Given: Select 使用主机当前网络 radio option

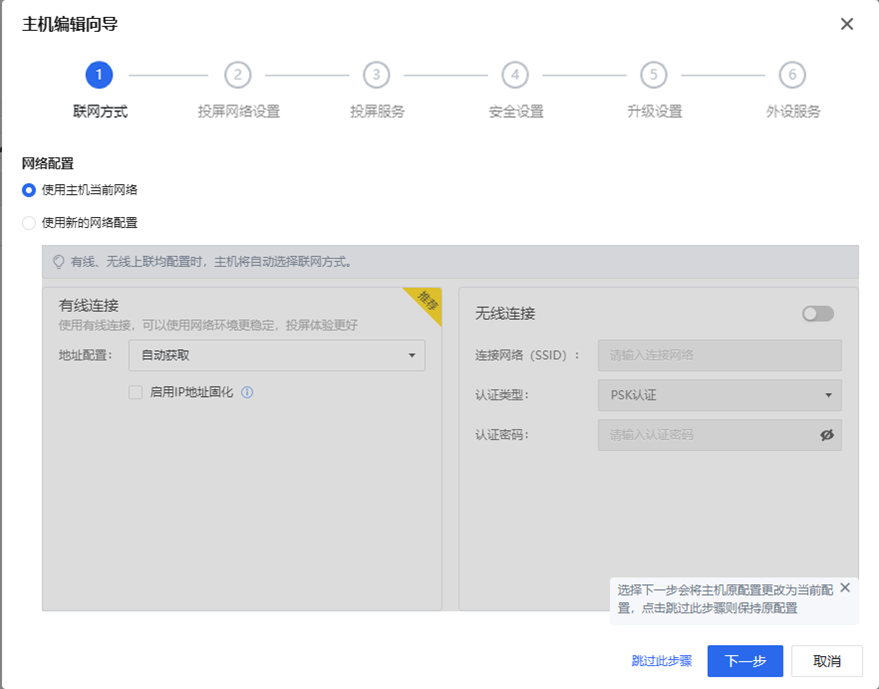Looking at the screenshot, I should coord(29,190).
